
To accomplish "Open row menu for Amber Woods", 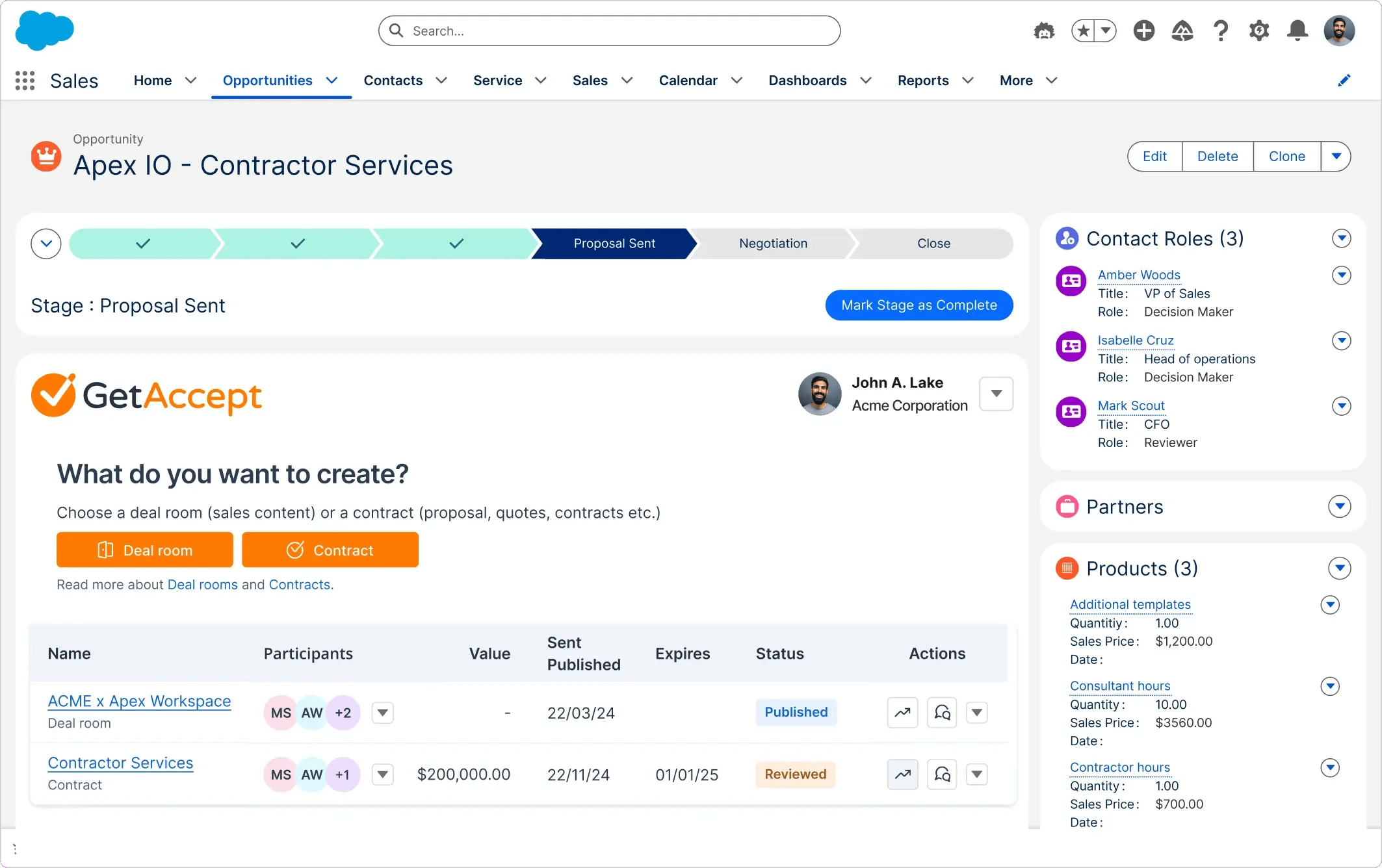I will pyautogui.click(x=1341, y=275).
